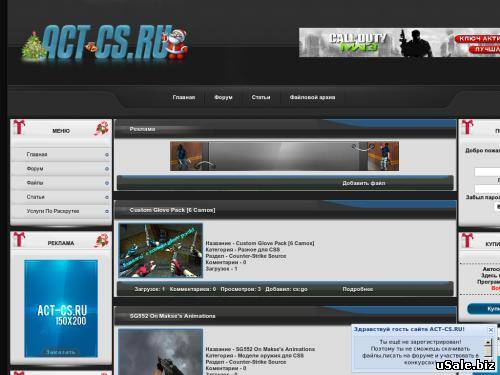
Task: Click the password input field
Action: coord(487,189)
